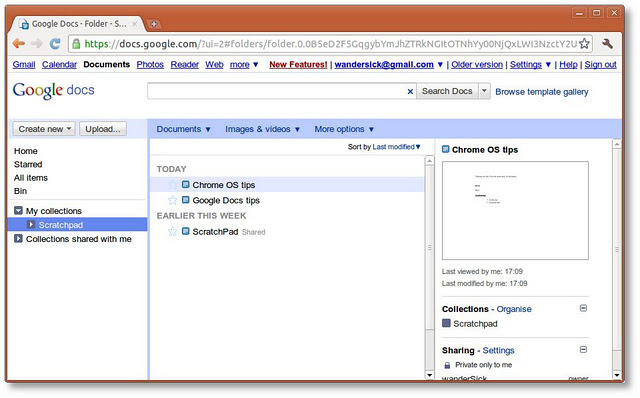Image resolution: width=640 pixels, height=398 pixels.
Task: Open Sharing Settings link
Action: tap(498, 350)
